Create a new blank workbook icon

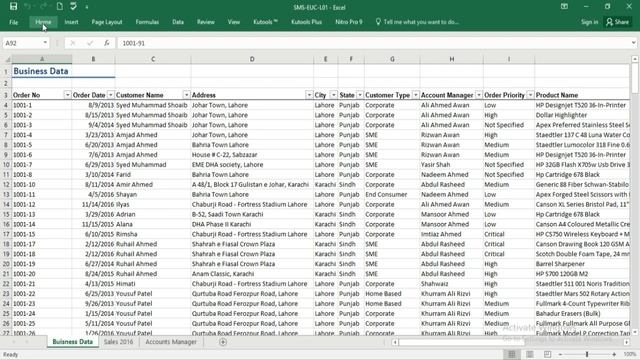coord(60,7)
